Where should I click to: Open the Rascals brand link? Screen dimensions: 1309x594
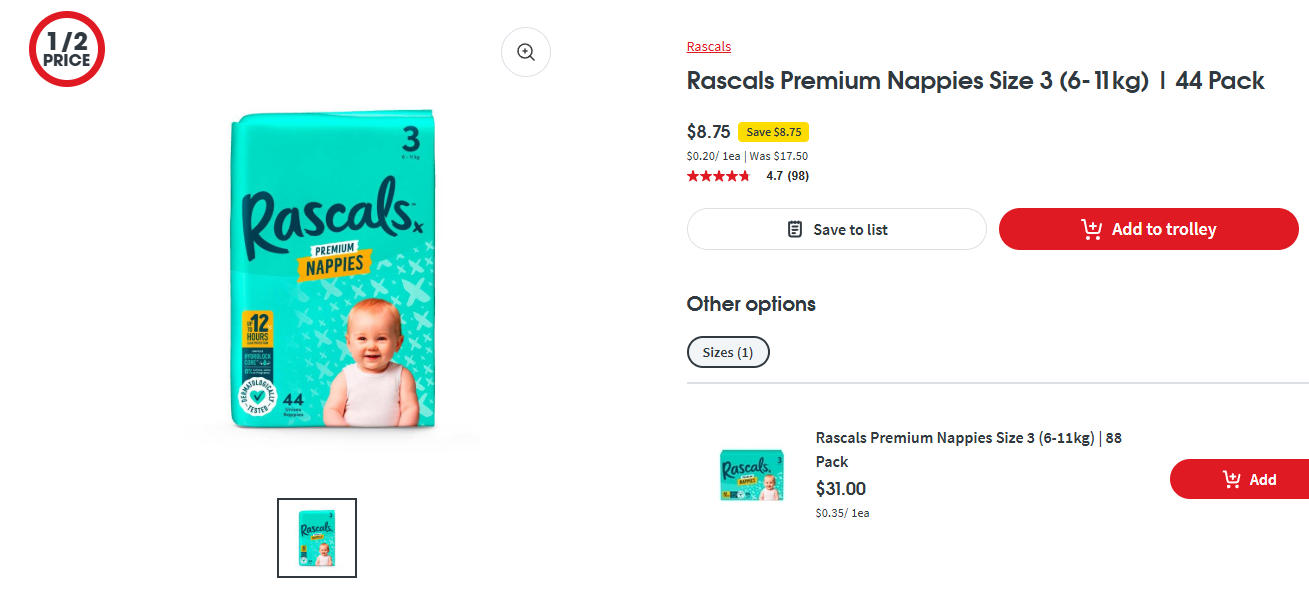click(x=709, y=46)
